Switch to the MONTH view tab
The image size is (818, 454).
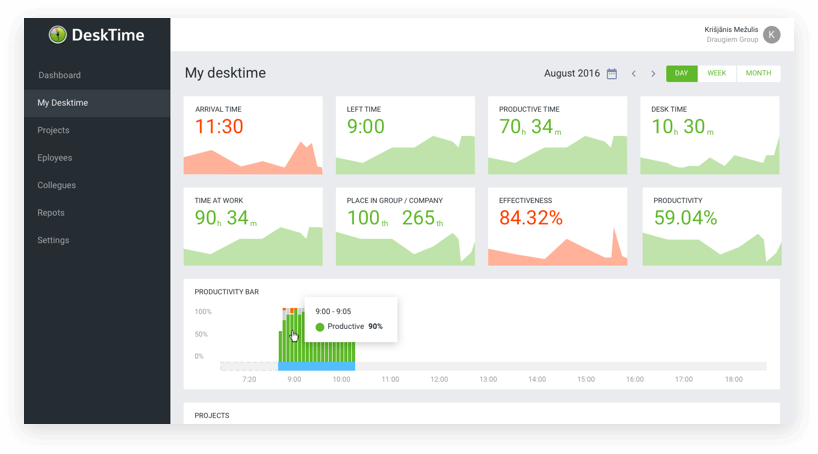pos(759,74)
